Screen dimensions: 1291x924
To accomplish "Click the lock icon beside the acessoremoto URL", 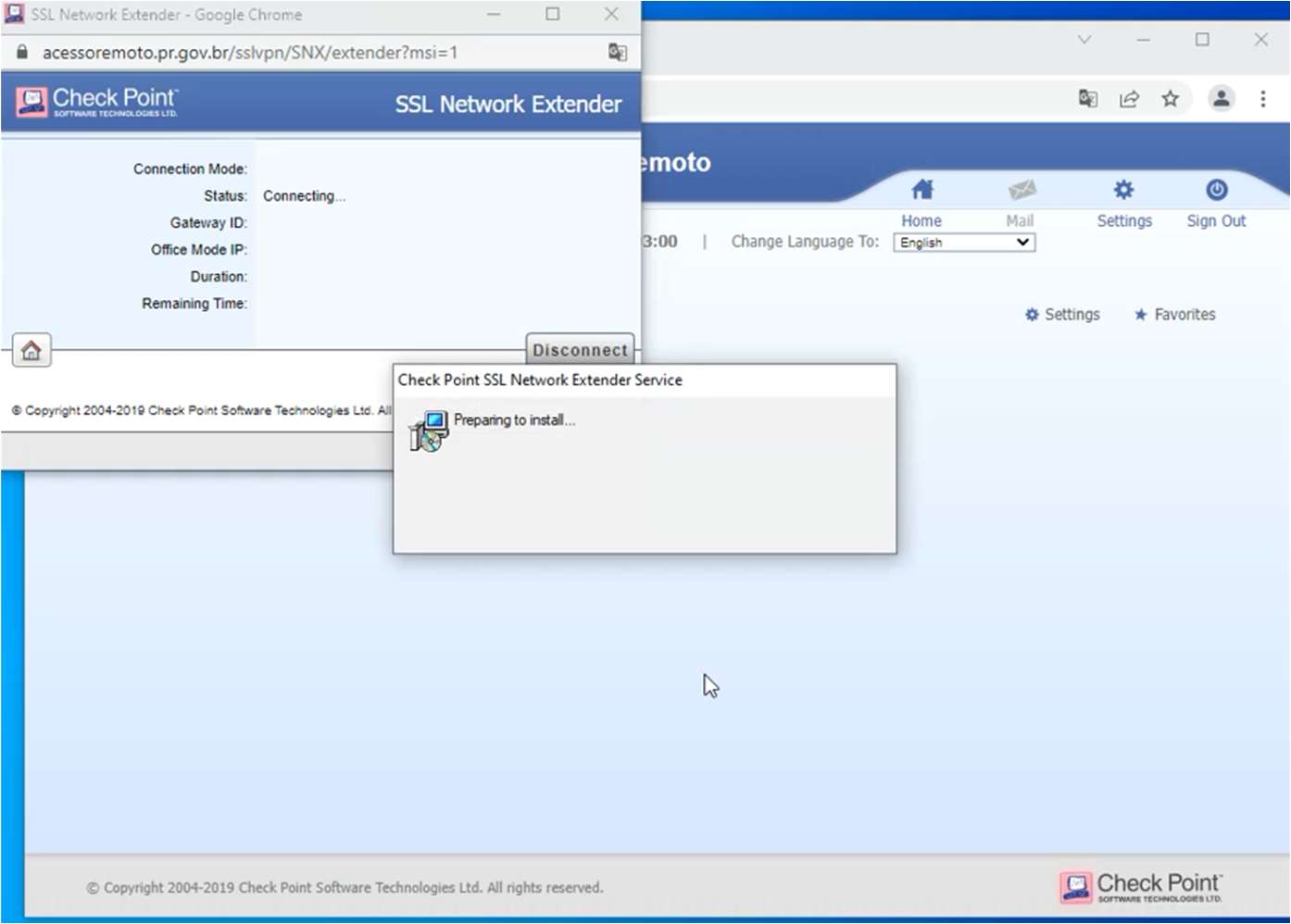I will click(22, 53).
